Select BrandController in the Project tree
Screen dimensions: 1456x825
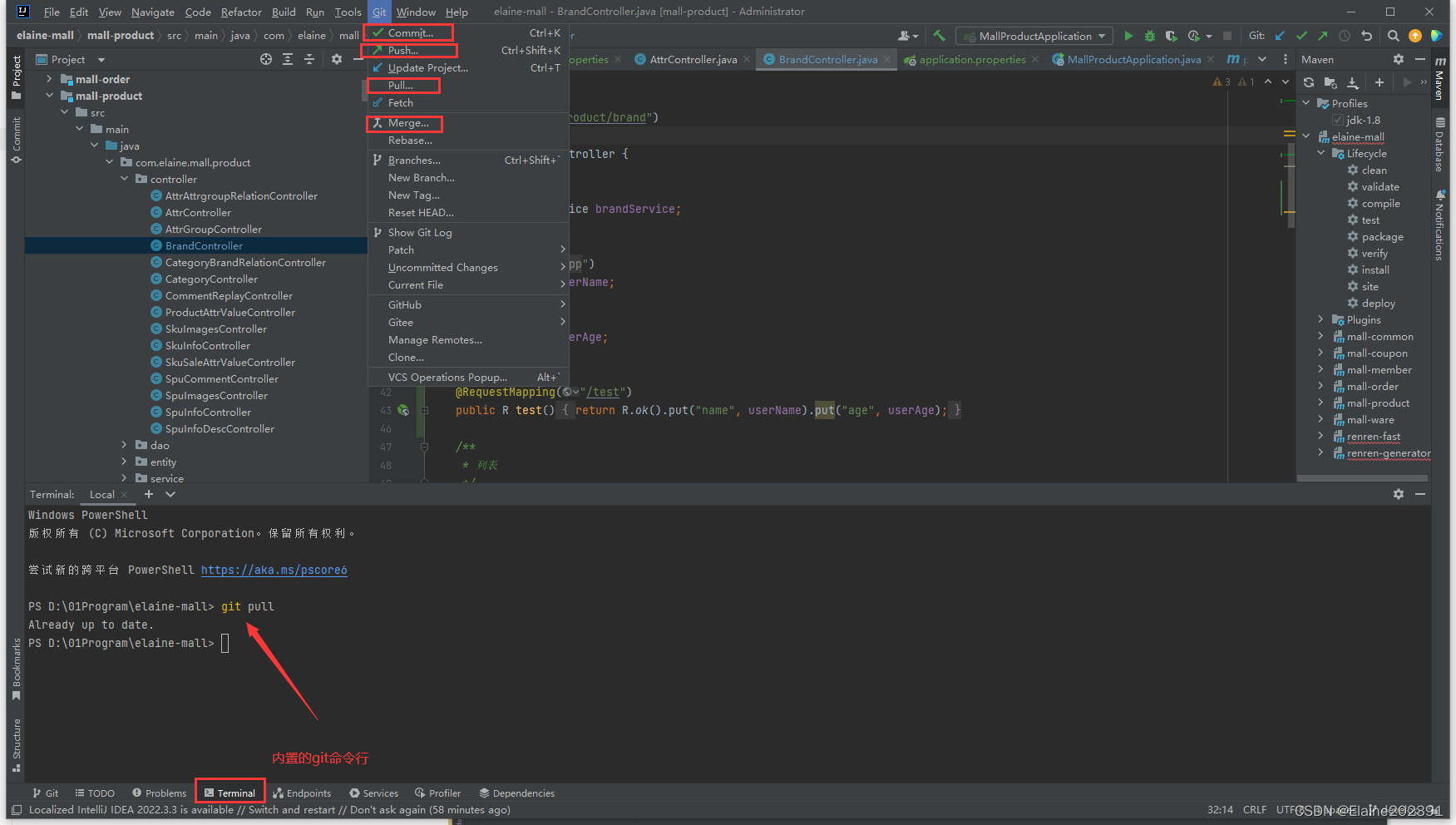tap(204, 245)
